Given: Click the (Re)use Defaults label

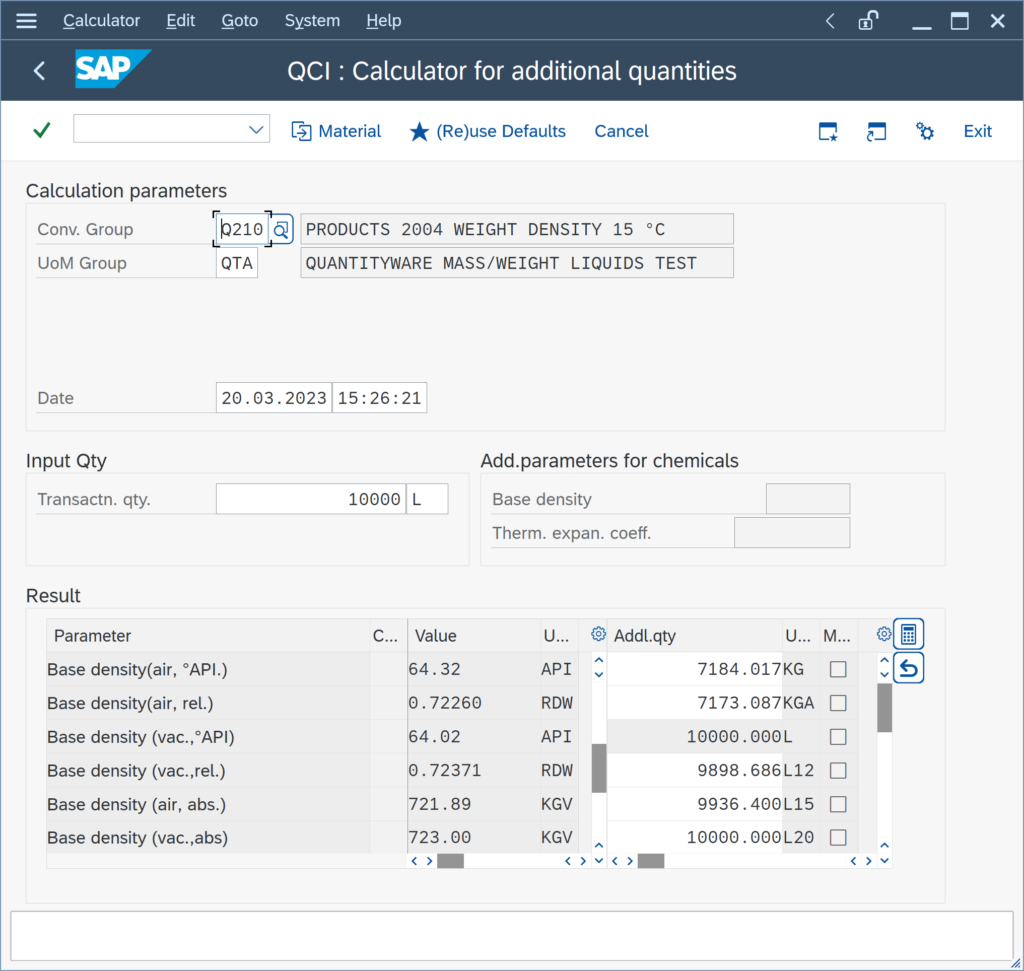Looking at the screenshot, I should 501,131.
